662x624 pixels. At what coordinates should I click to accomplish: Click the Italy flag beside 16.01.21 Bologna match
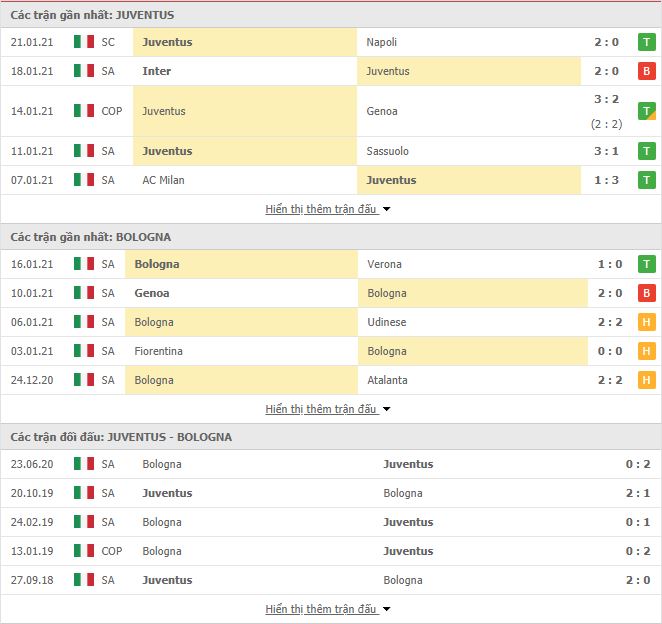(84, 264)
